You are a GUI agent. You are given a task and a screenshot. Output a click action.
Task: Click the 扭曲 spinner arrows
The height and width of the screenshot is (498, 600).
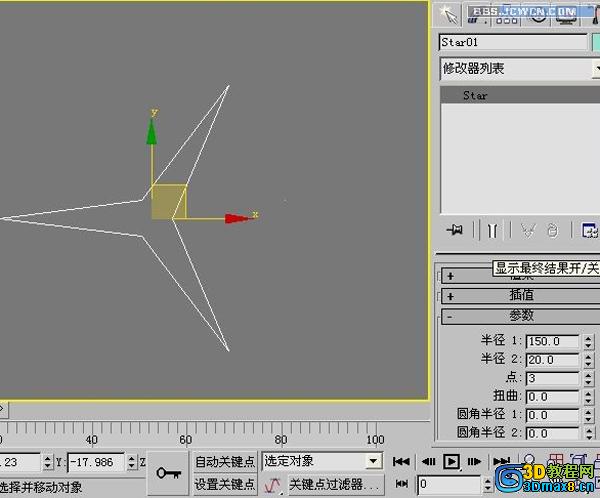tap(589, 397)
